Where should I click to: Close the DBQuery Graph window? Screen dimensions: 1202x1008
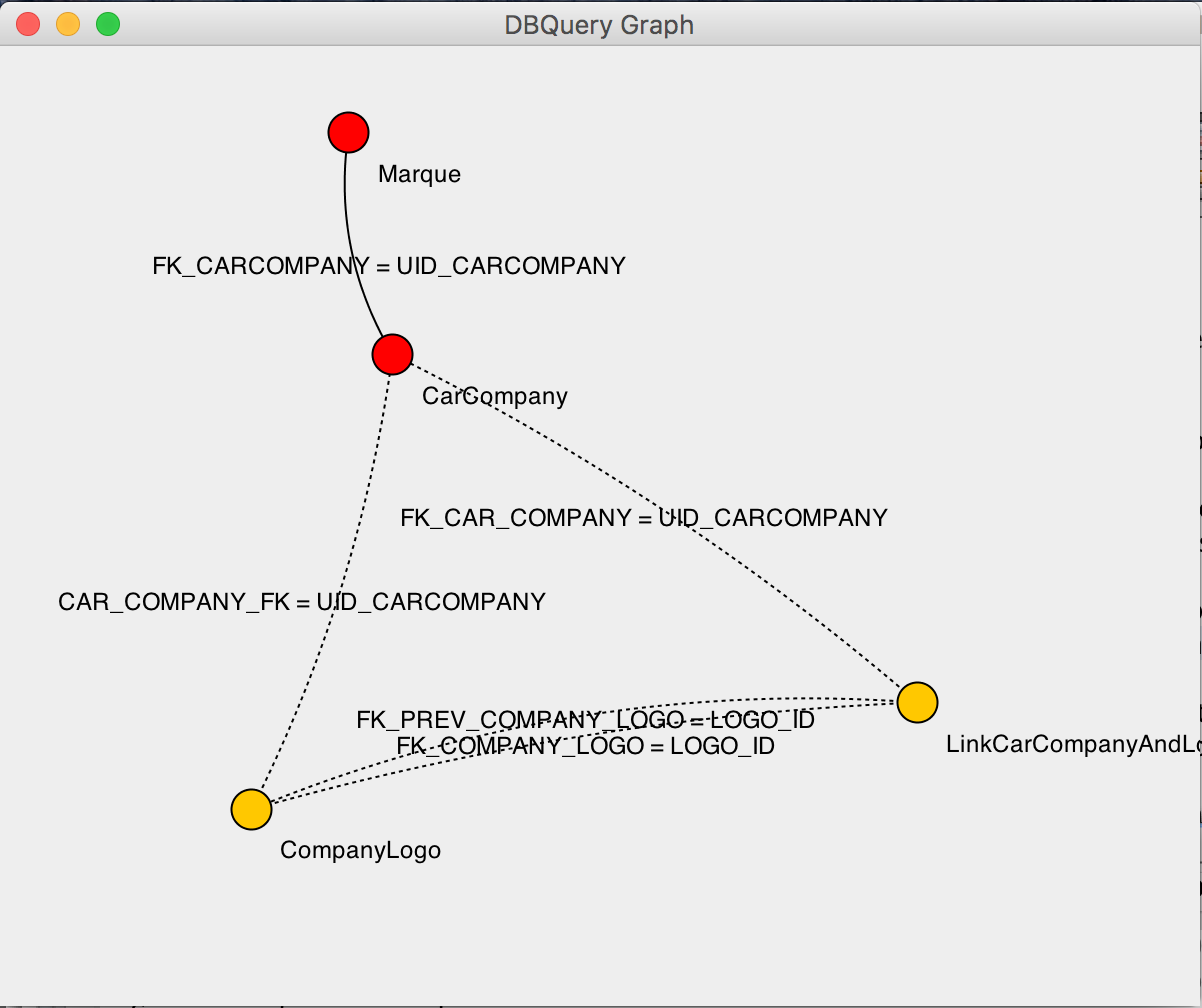[x=28, y=25]
